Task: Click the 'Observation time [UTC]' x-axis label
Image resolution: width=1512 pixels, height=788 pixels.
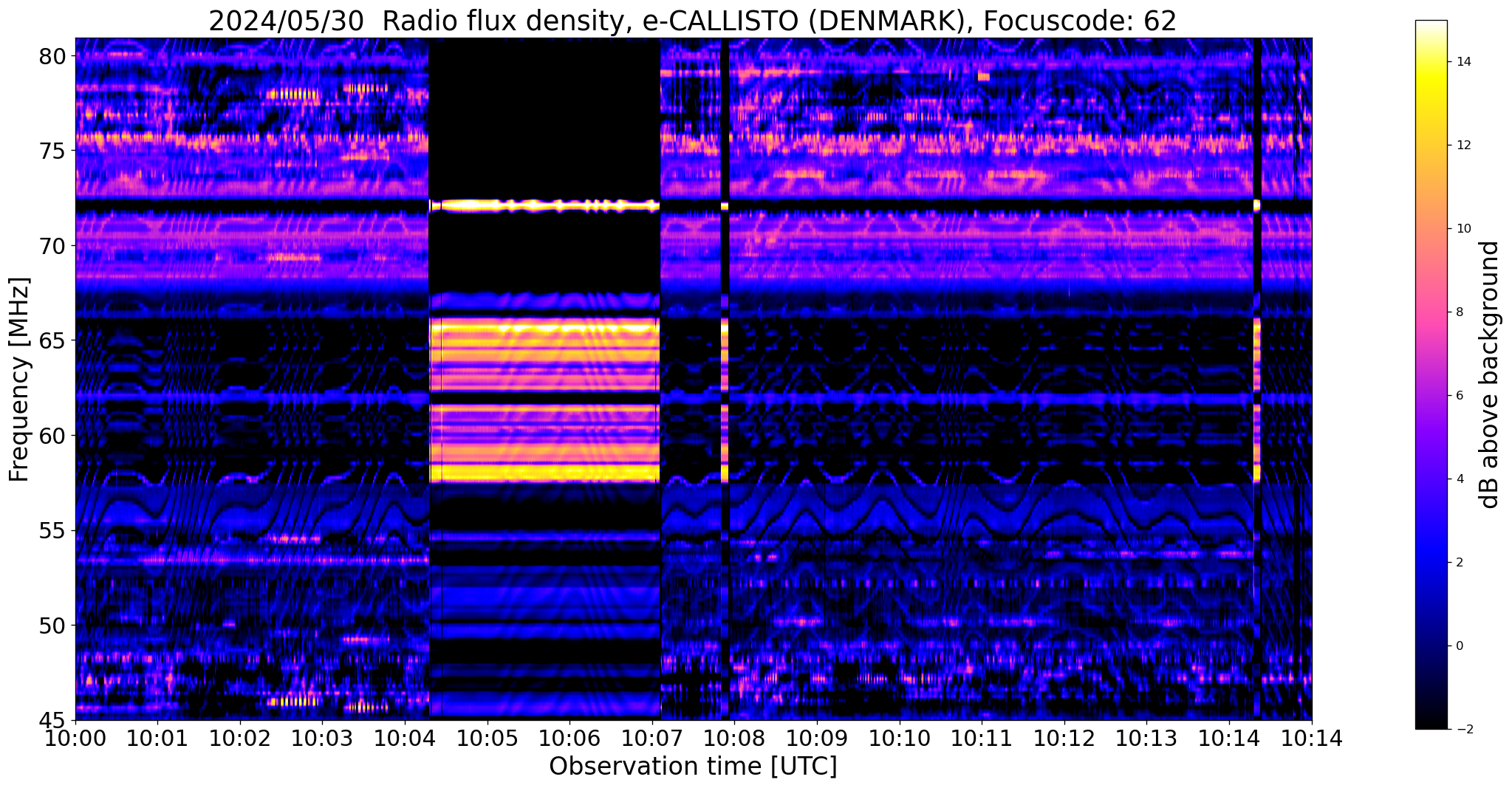Action: 693,767
